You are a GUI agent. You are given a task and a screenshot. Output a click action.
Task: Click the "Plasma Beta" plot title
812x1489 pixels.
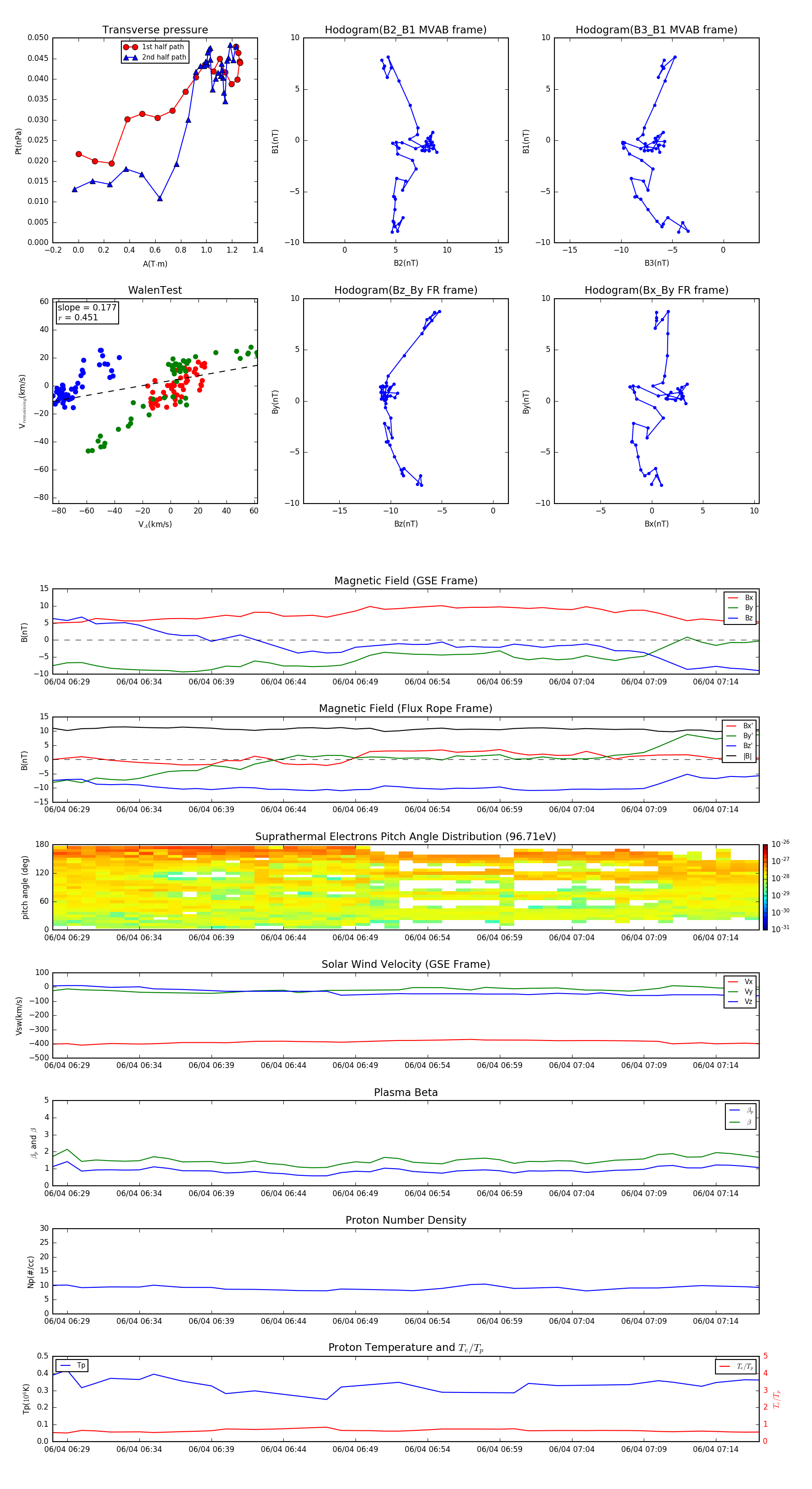pyautogui.click(x=406, y=1093)
